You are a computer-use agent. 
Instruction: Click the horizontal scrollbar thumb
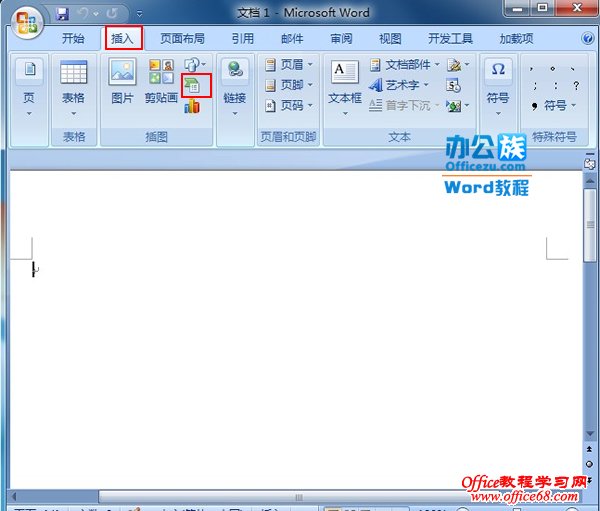(298, 497)
